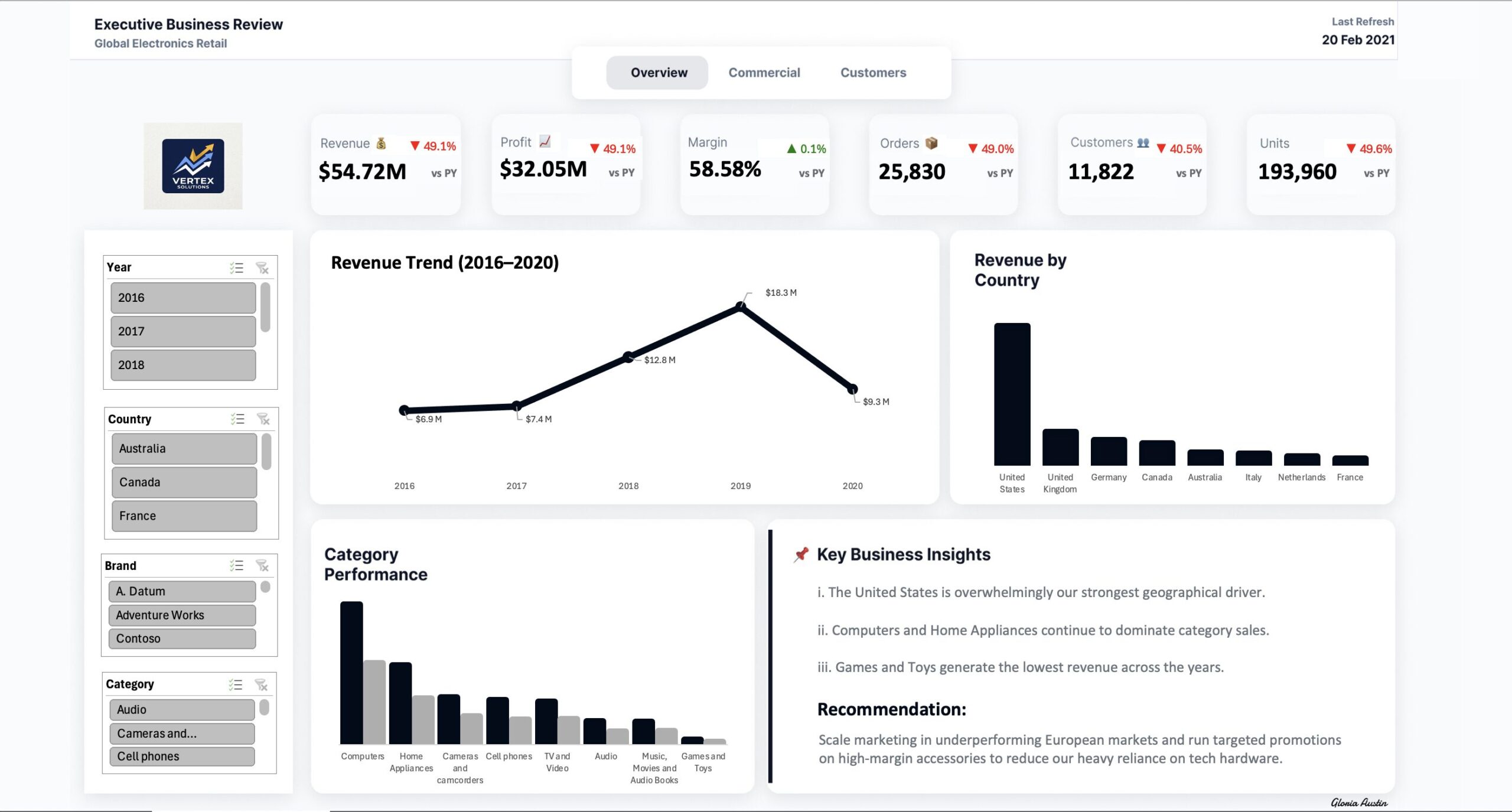The width and height of the screenshot is (1512, 812).
Task: Click the 2019 peak data point
Action: click(x=741, y=306)
